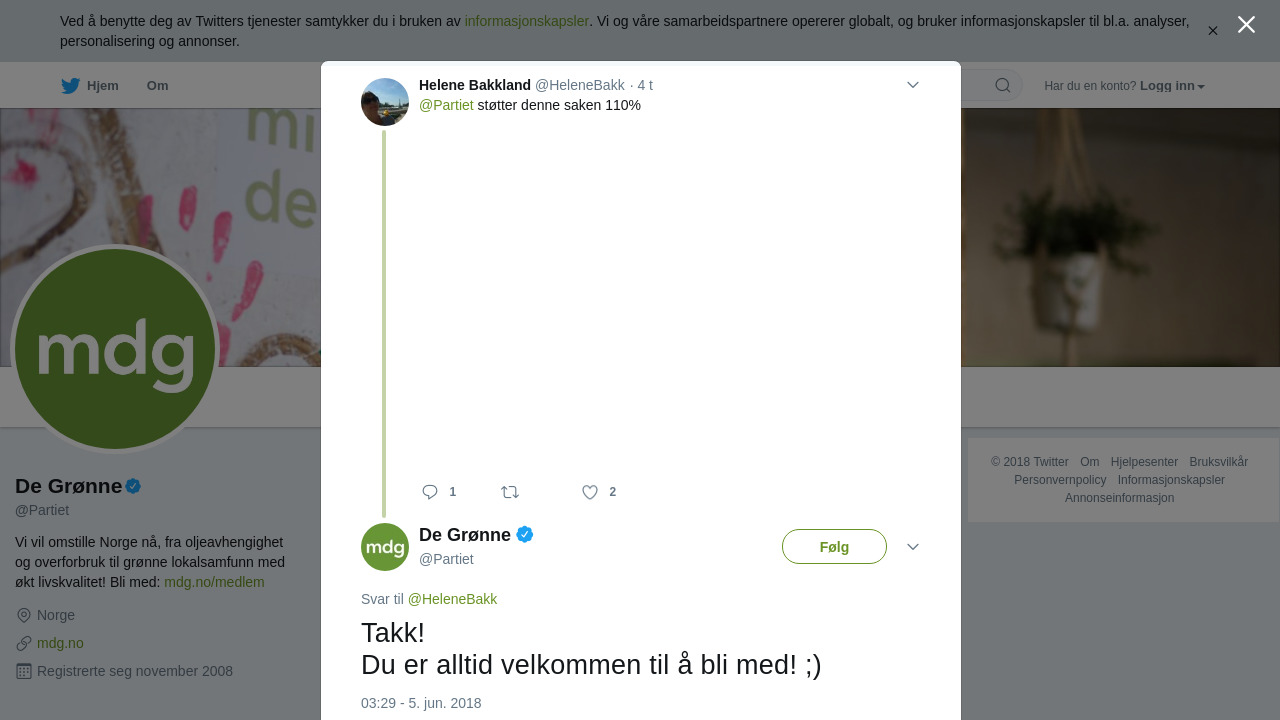Viewport: 1280px width, 720px height.
Task: Open De Grønne avatar in the tweet
Action: pyautogui.click(x=385, y=547)
